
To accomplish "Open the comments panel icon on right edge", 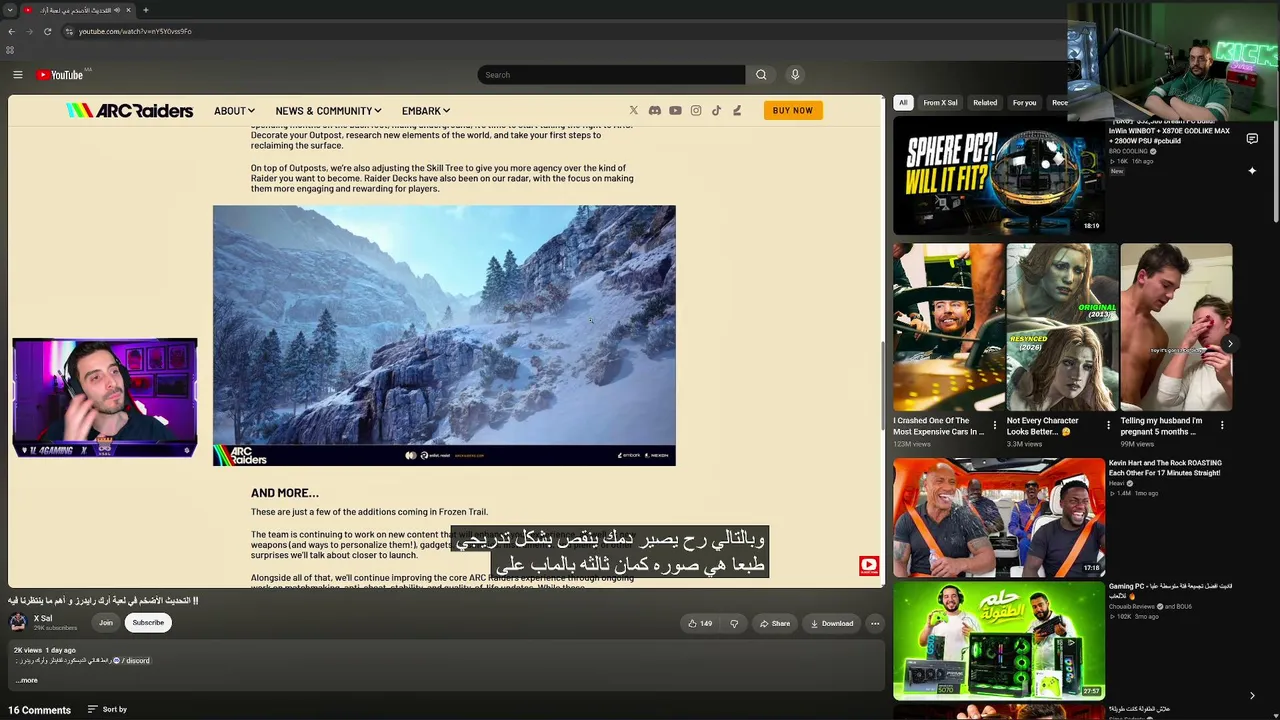I will tap(1252, 139).
